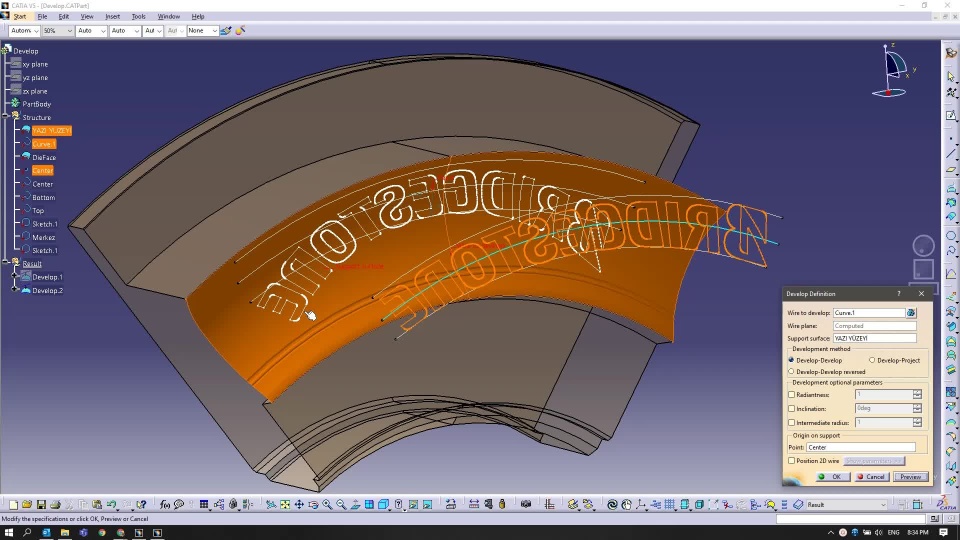
Task: Open a file with the folder icon
Action: pos(27,504)
